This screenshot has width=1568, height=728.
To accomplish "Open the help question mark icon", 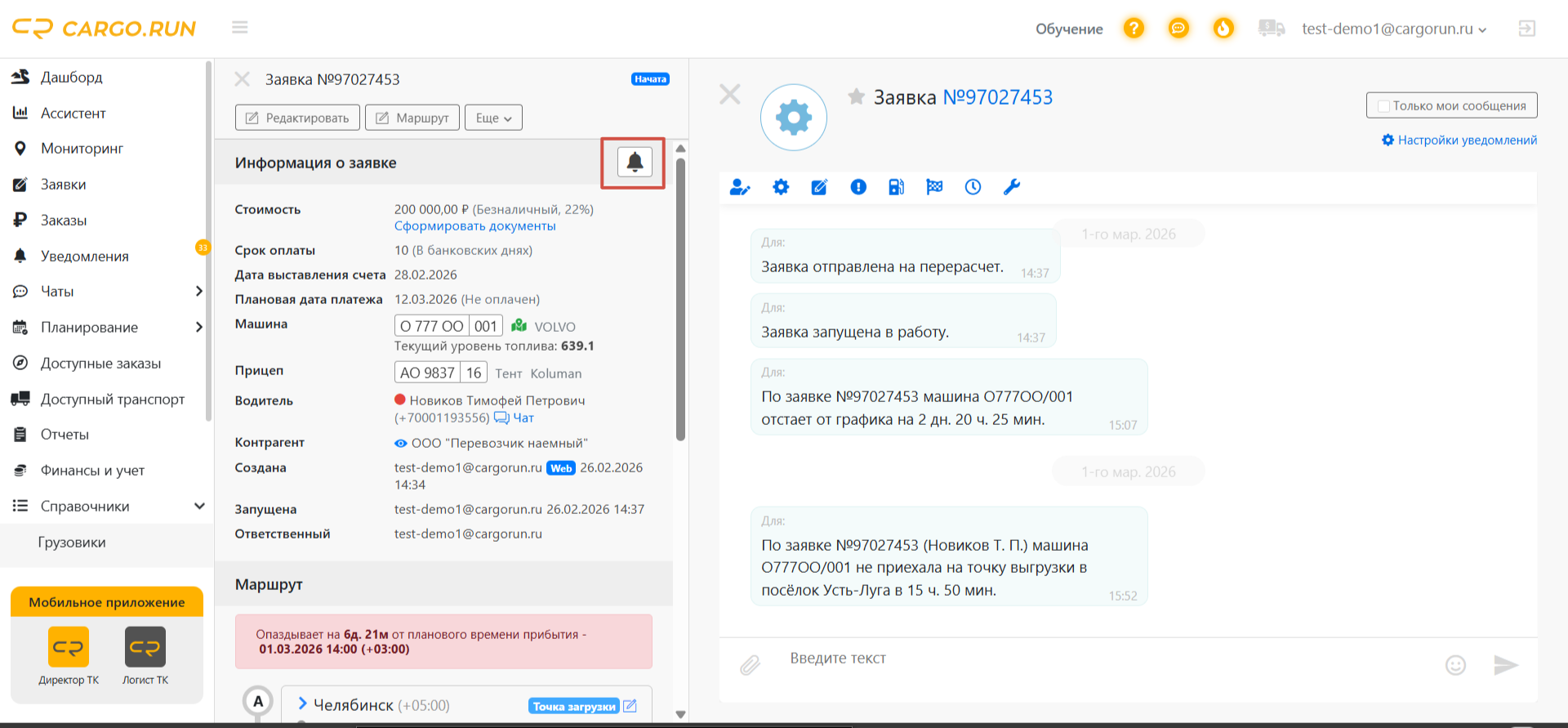I will (x=1134, y=29).
